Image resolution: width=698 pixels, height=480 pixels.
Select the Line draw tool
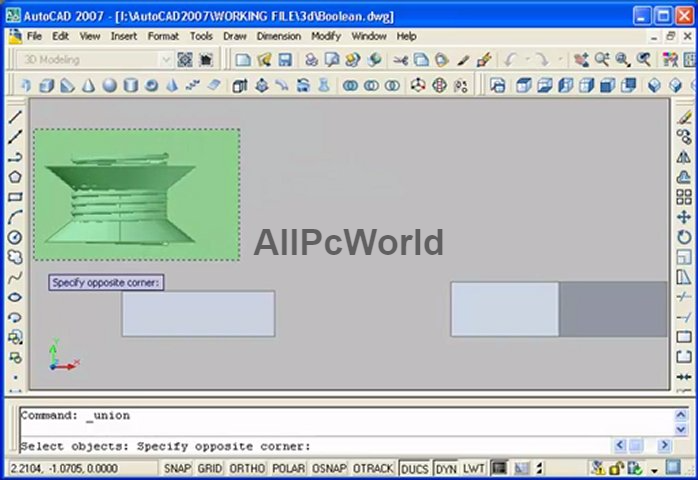pos(15,117)
